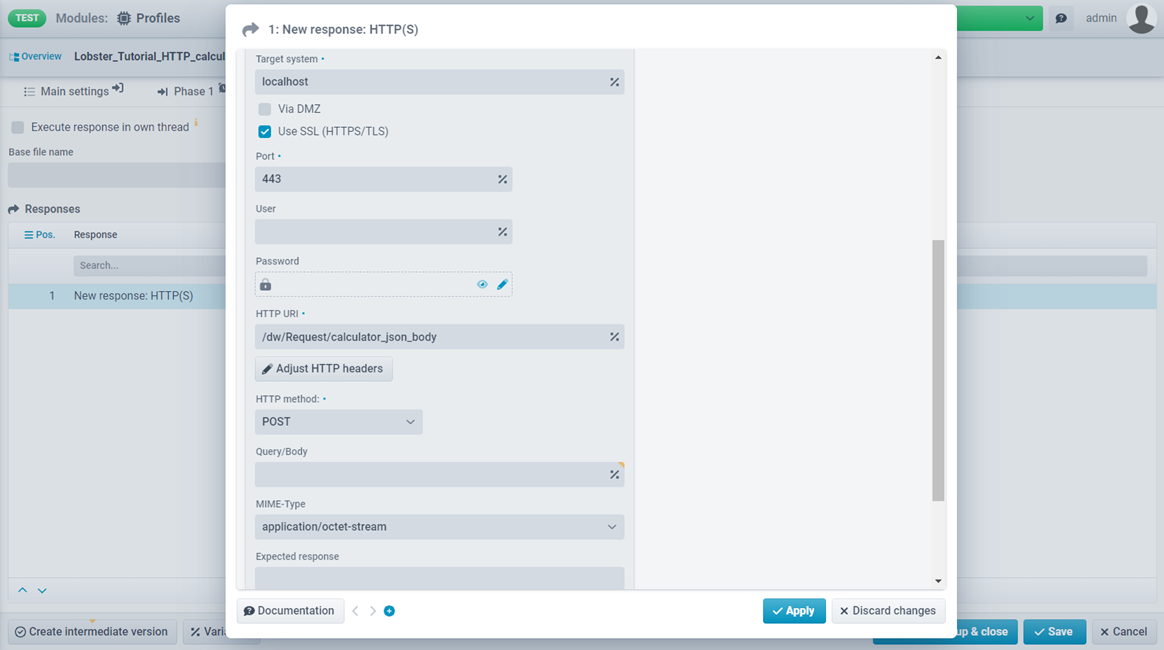
Task: Go to the Overview tab
Action: [36, 57]
